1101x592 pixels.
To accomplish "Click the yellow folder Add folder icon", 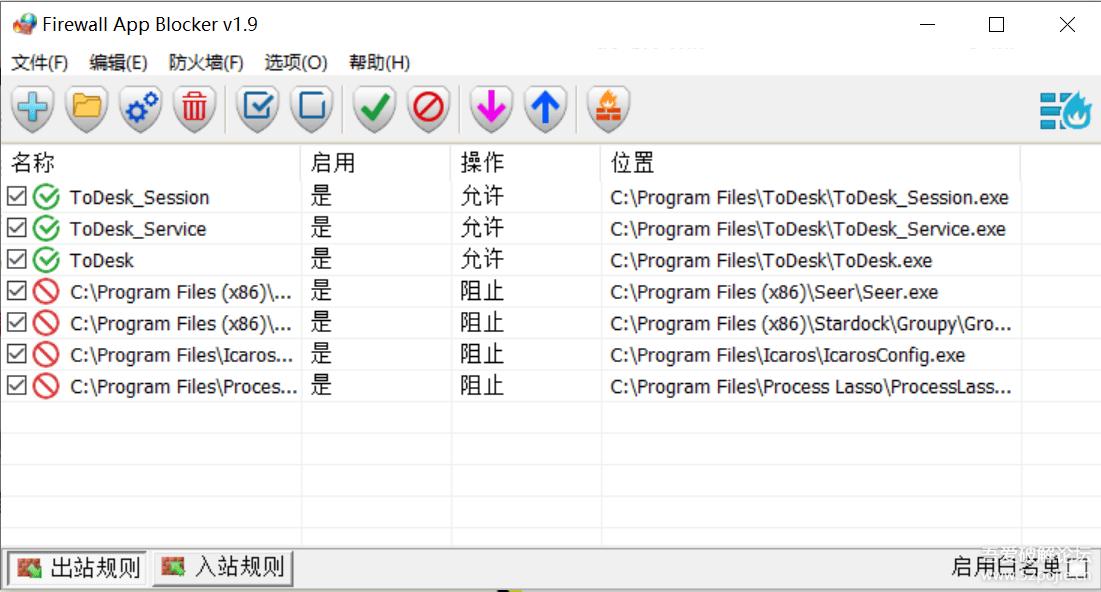I will pos(86,109).
